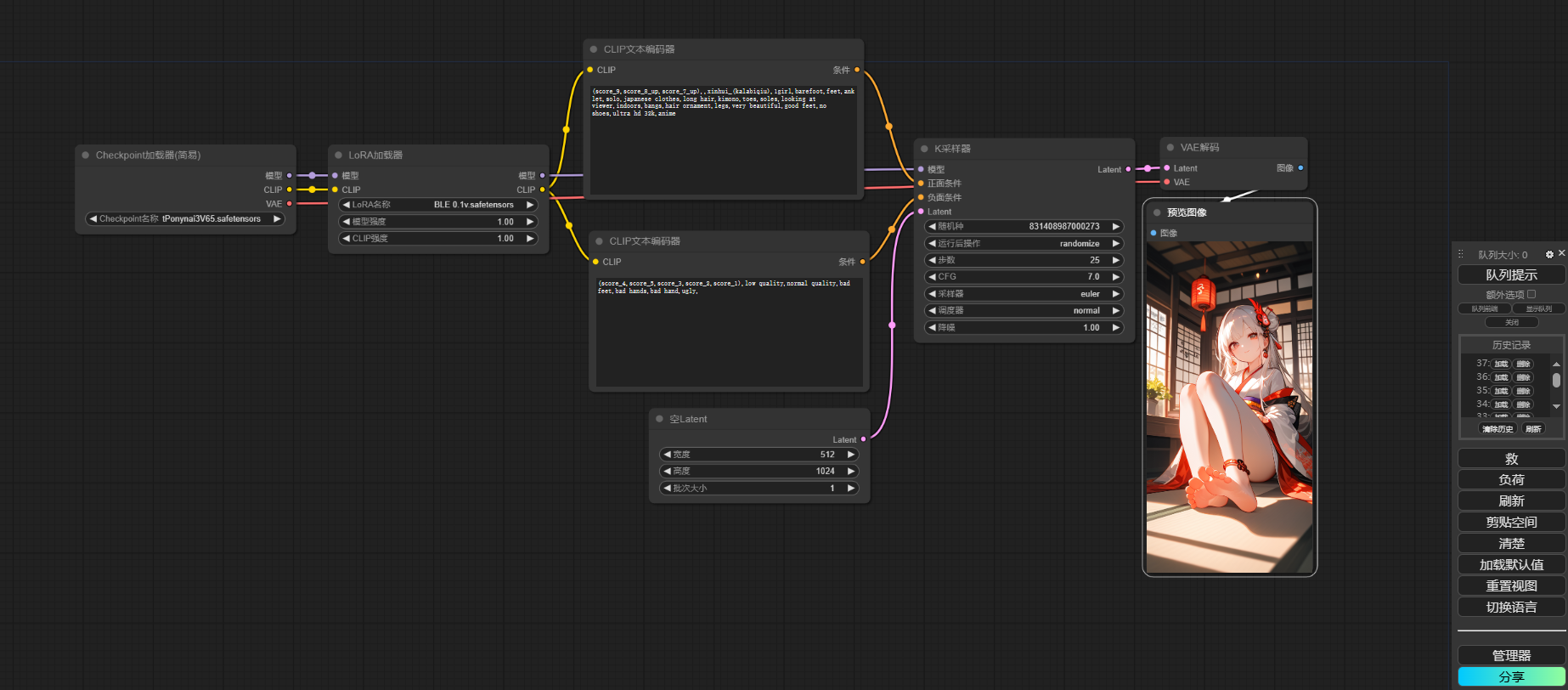This screenshot has height=690, width=1568.
Task: Click the CLIP output port on LoRA加载器
Action: click(542, 189)
